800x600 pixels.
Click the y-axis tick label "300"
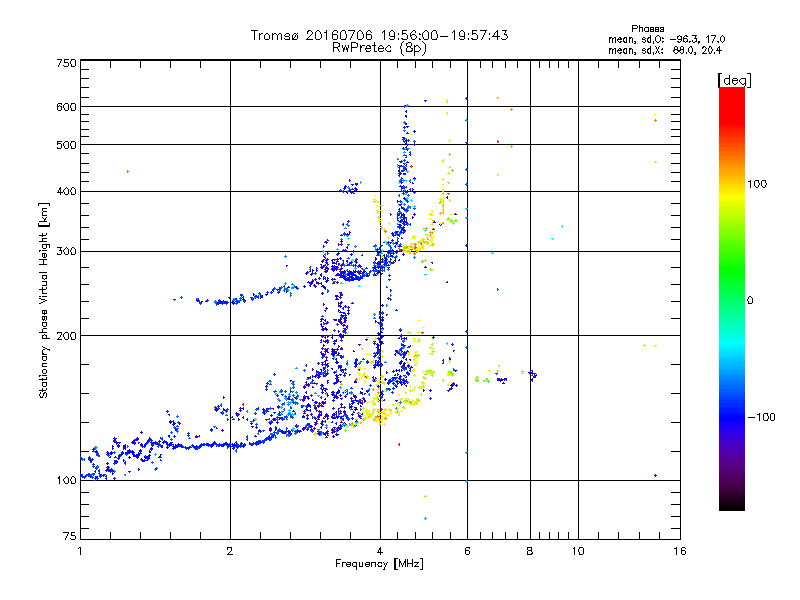66,251
